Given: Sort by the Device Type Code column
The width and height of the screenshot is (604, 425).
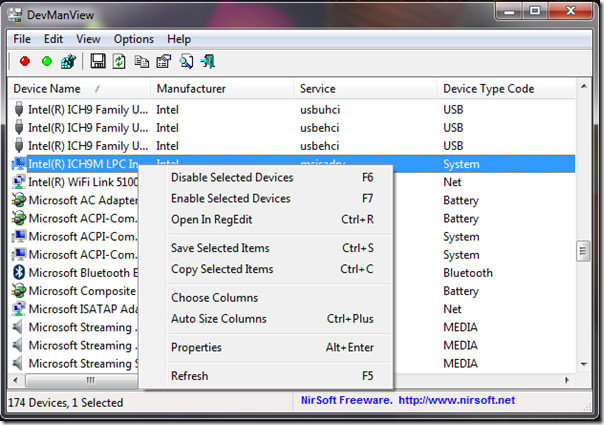Looking at the screenshot, I should click(488, 89).
